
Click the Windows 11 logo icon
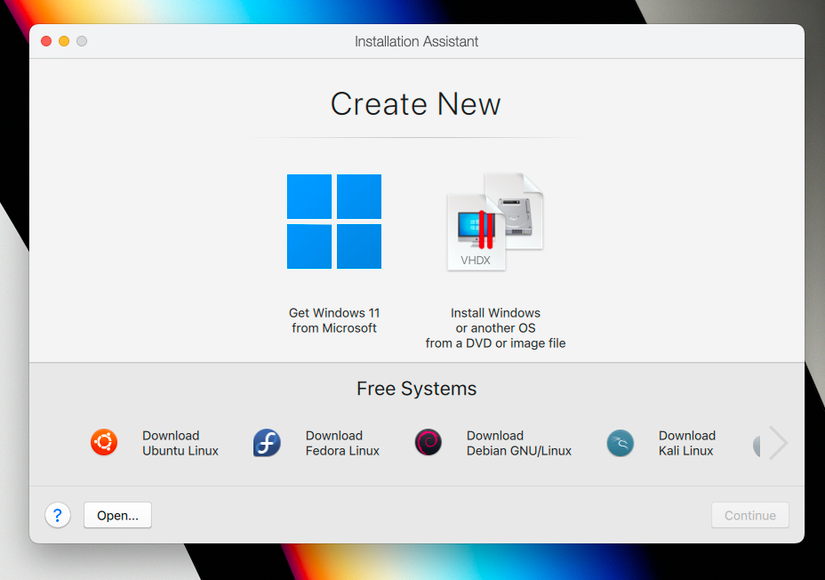tap(334, 221)
